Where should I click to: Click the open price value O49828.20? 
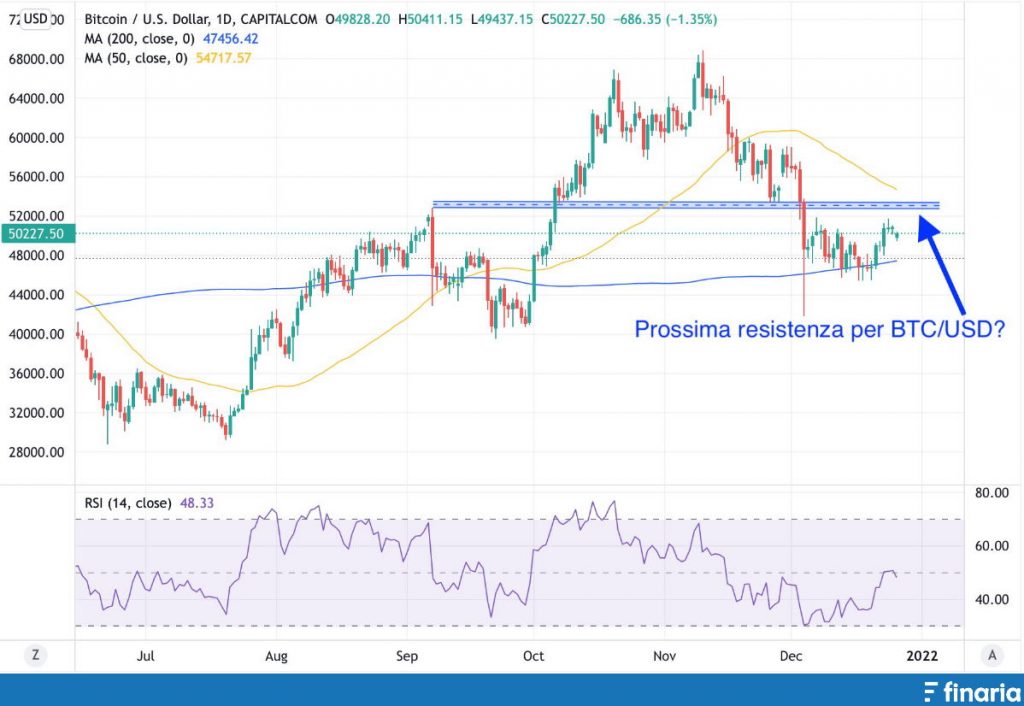[x=358, y=20]
